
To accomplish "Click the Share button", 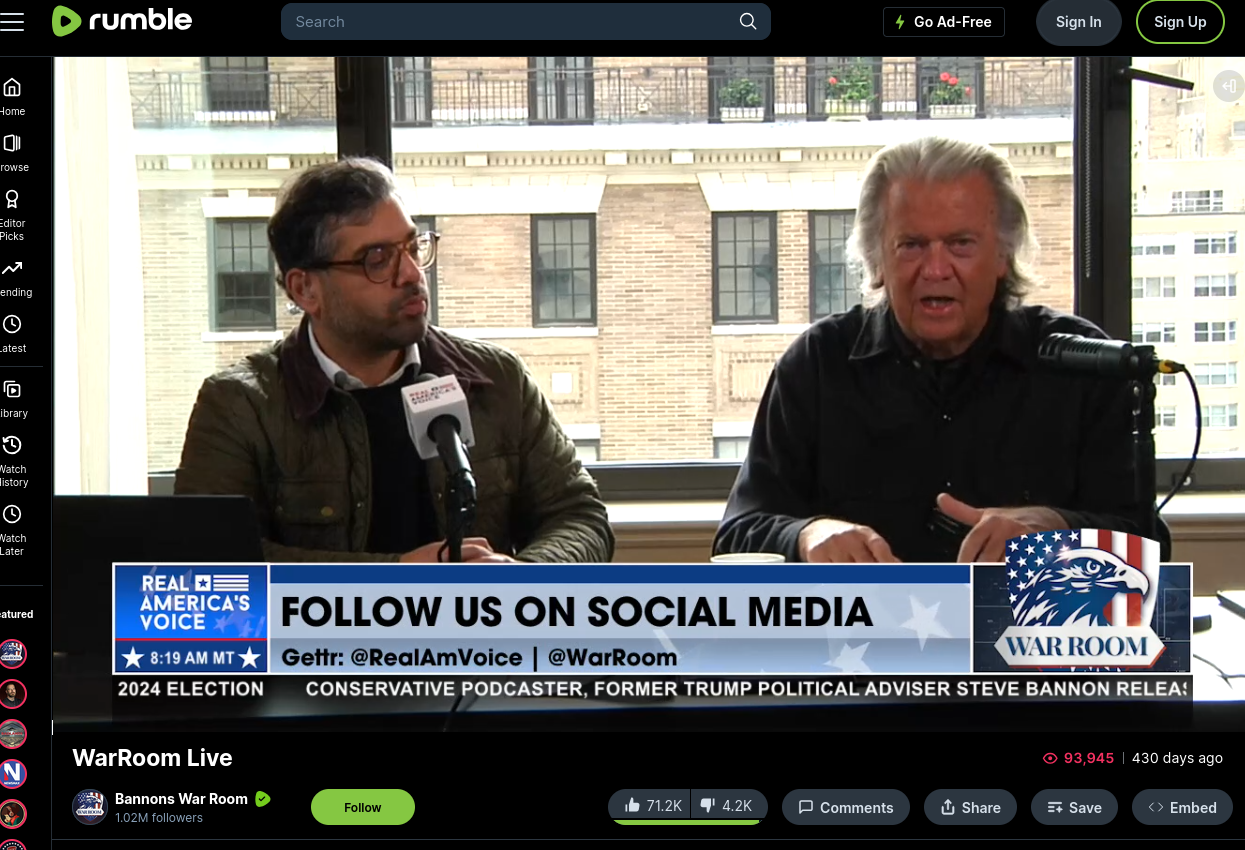I will point(970,807).
